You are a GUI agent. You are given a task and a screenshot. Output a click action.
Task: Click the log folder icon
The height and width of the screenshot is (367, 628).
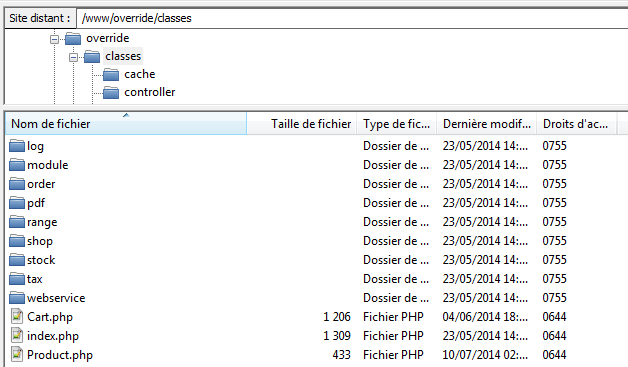point(17,146)
